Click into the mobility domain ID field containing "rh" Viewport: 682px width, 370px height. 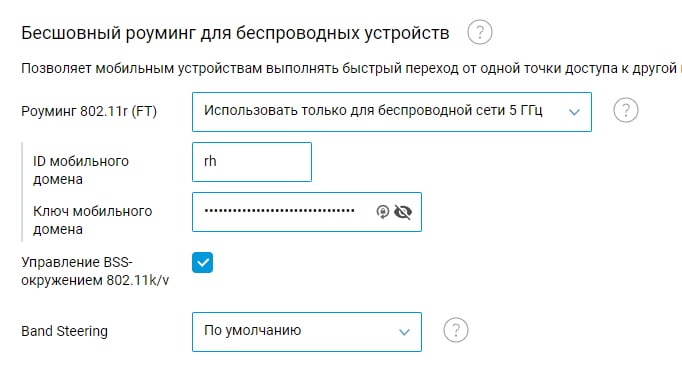tap(252, 162)
